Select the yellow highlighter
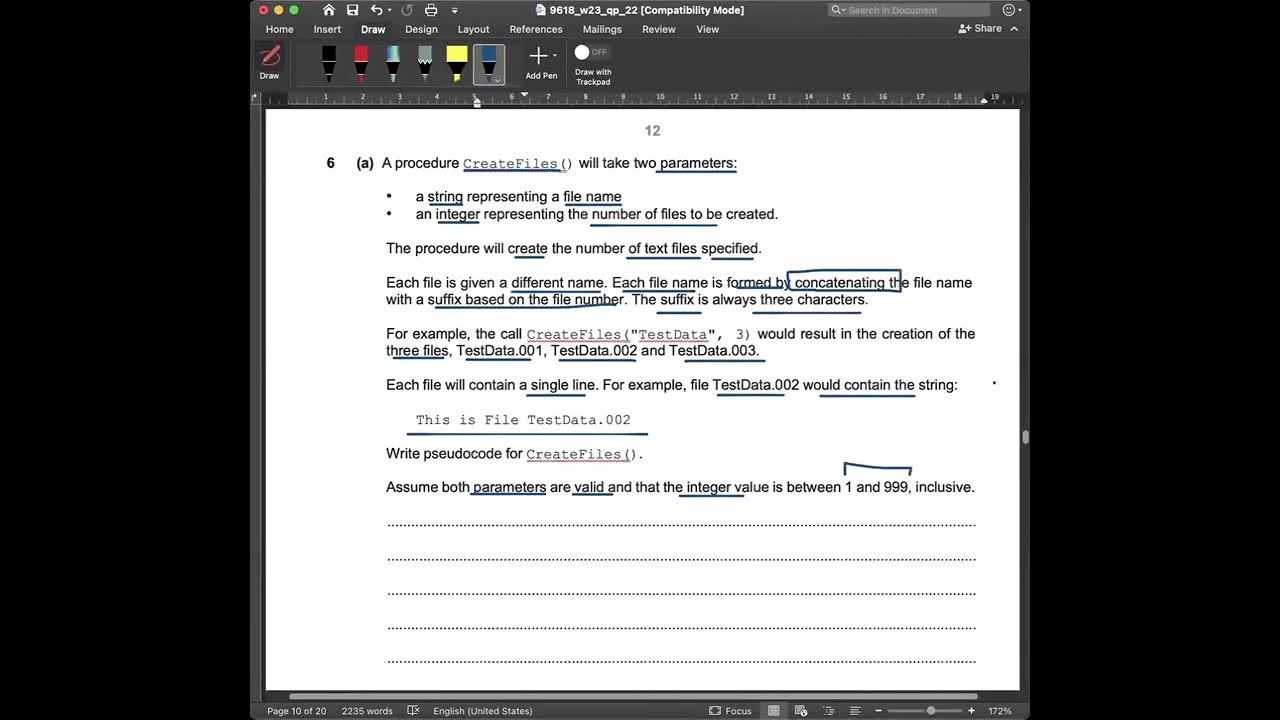Viewport: 1280px width, 720px height. pyautogui.click(x=457, y=64)
